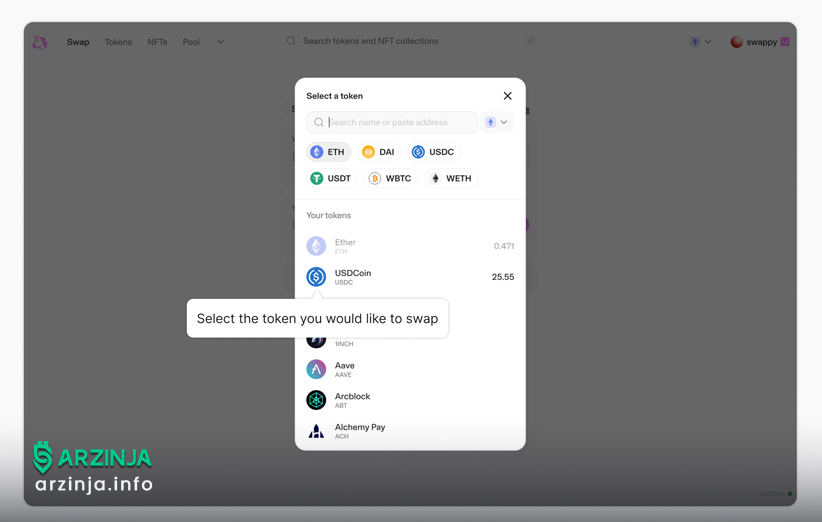Select the WETH quick-select chip
Screen dimensions: 822x522
[451, 178]
